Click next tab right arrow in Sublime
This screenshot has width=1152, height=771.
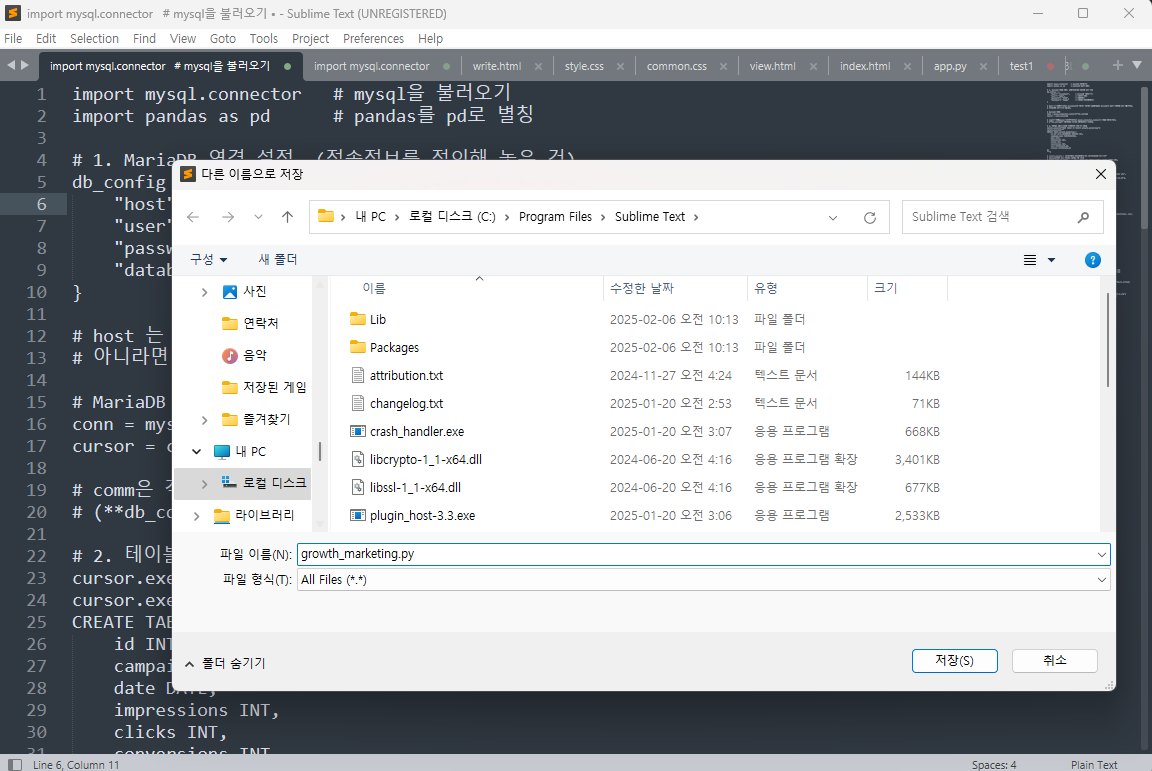(25, 65)
